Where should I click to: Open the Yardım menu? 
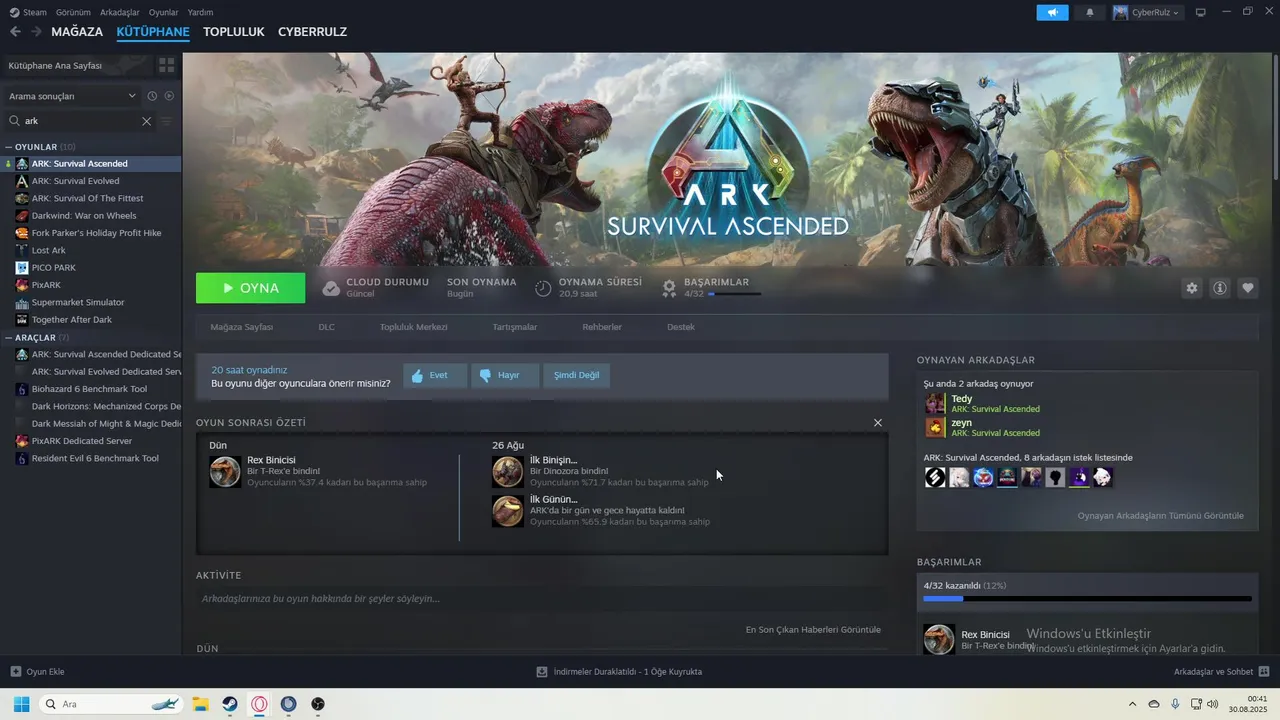200,12
